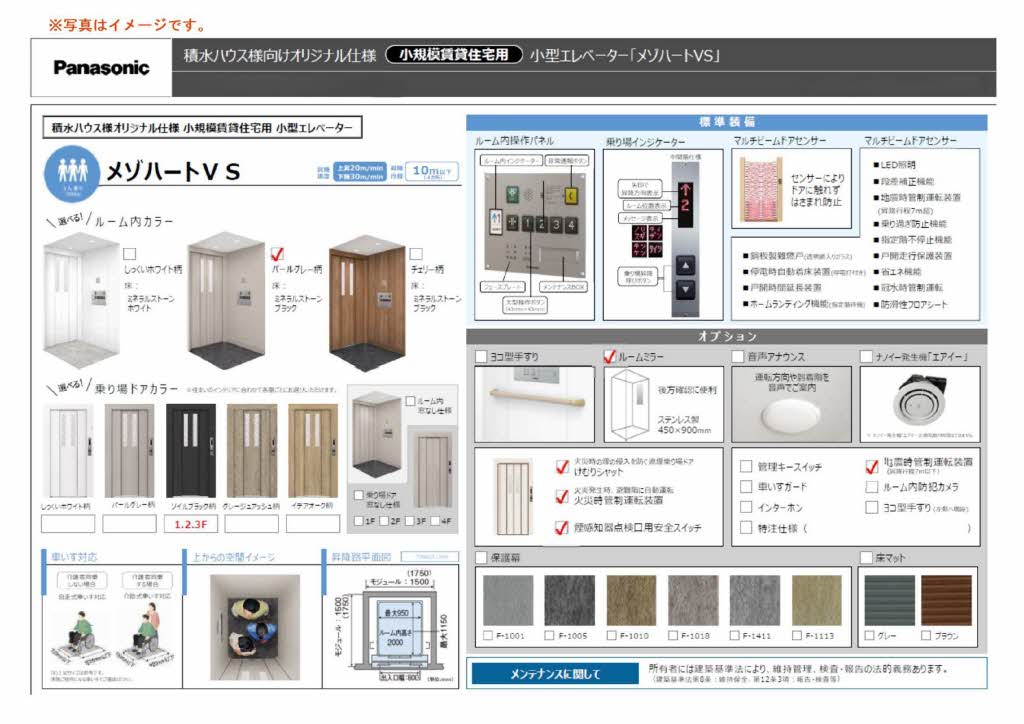1024x724 pixels.
Task: Click the ソイルブラック柄 black door thumbnail
Action: coord(191,450)
